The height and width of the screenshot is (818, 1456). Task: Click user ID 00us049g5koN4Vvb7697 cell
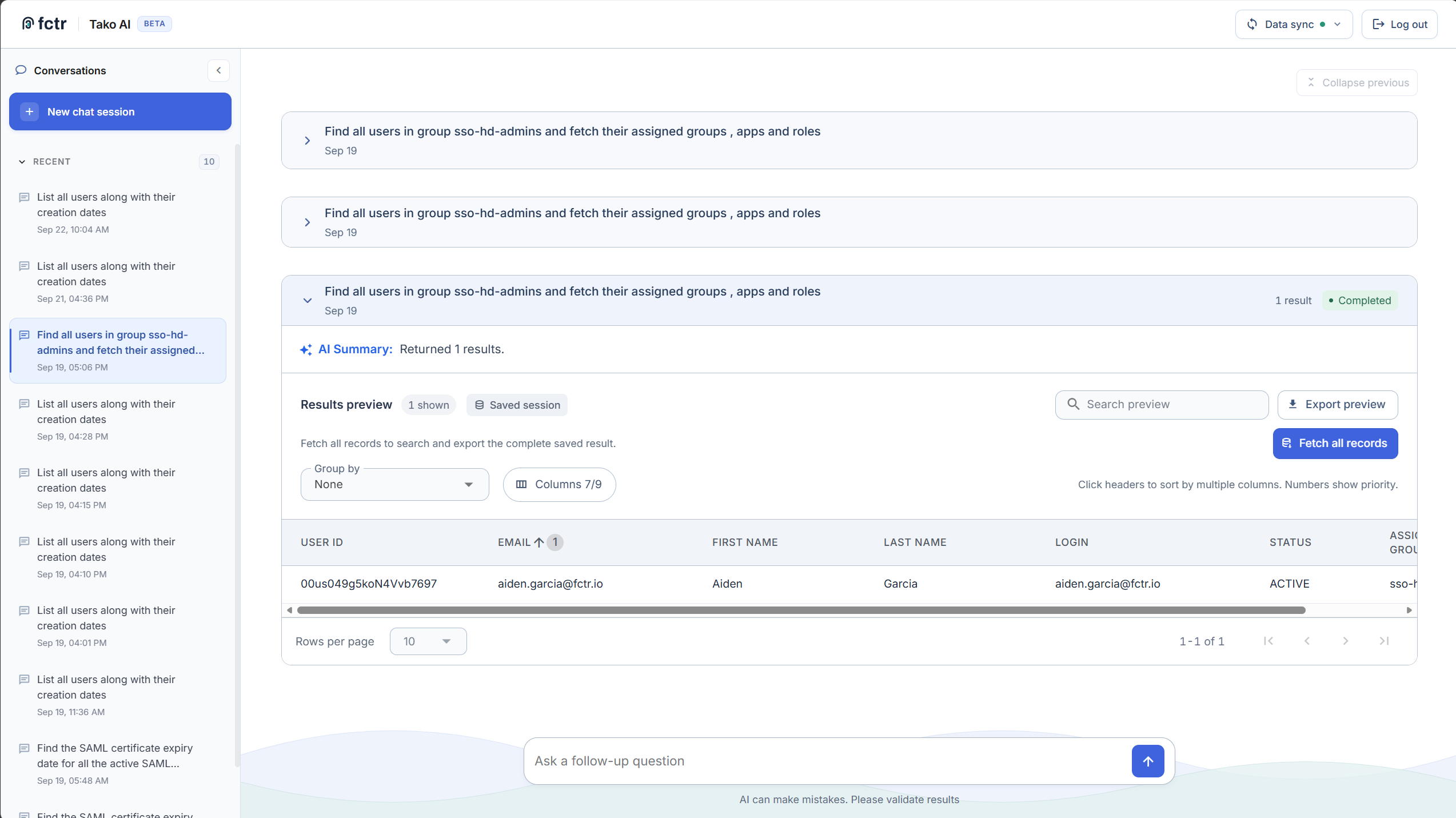click(369, 584)
